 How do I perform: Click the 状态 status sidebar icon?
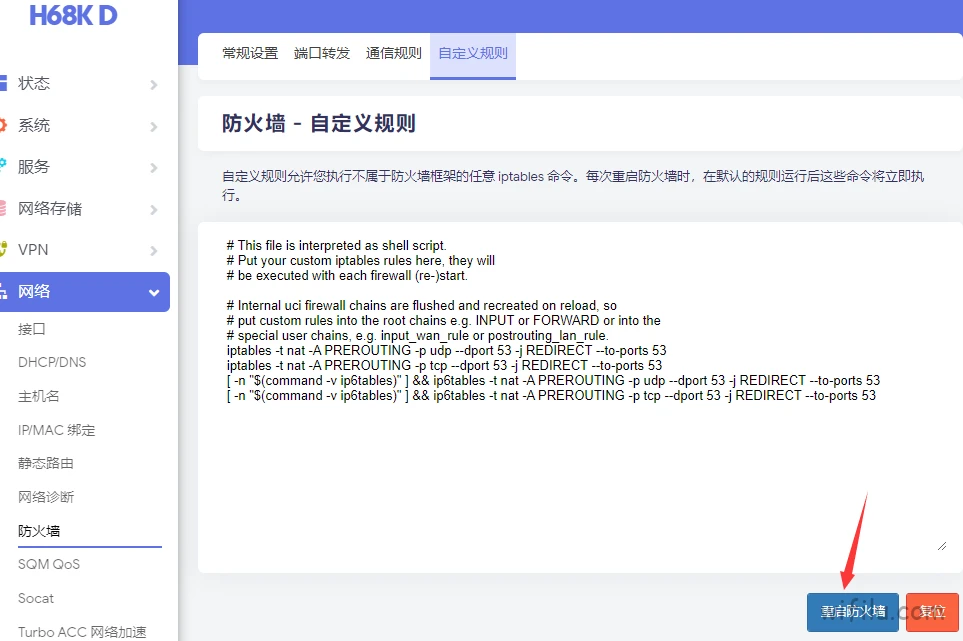3,83
